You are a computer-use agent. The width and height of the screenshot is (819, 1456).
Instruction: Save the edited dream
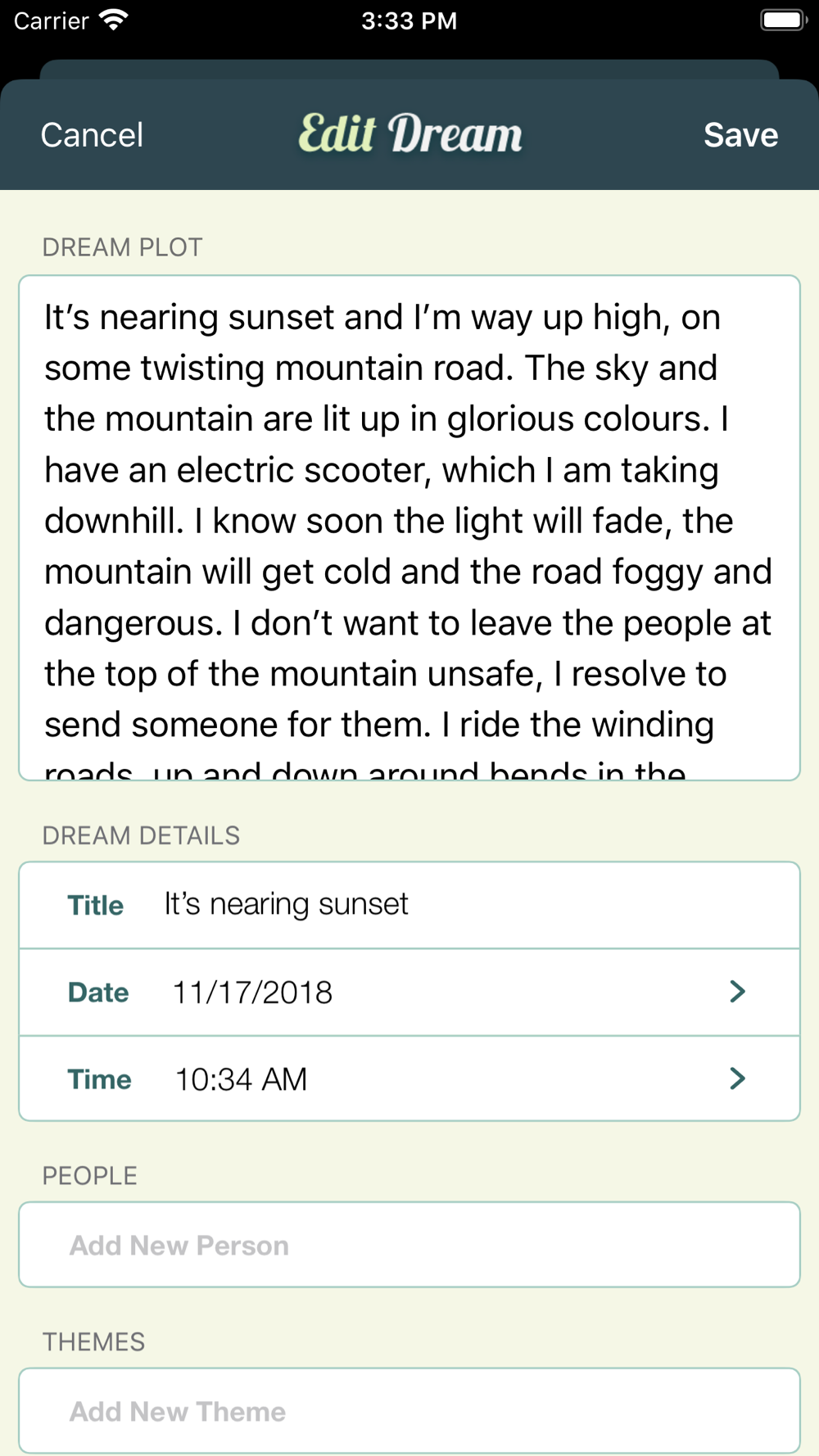(x=740, y=135)
